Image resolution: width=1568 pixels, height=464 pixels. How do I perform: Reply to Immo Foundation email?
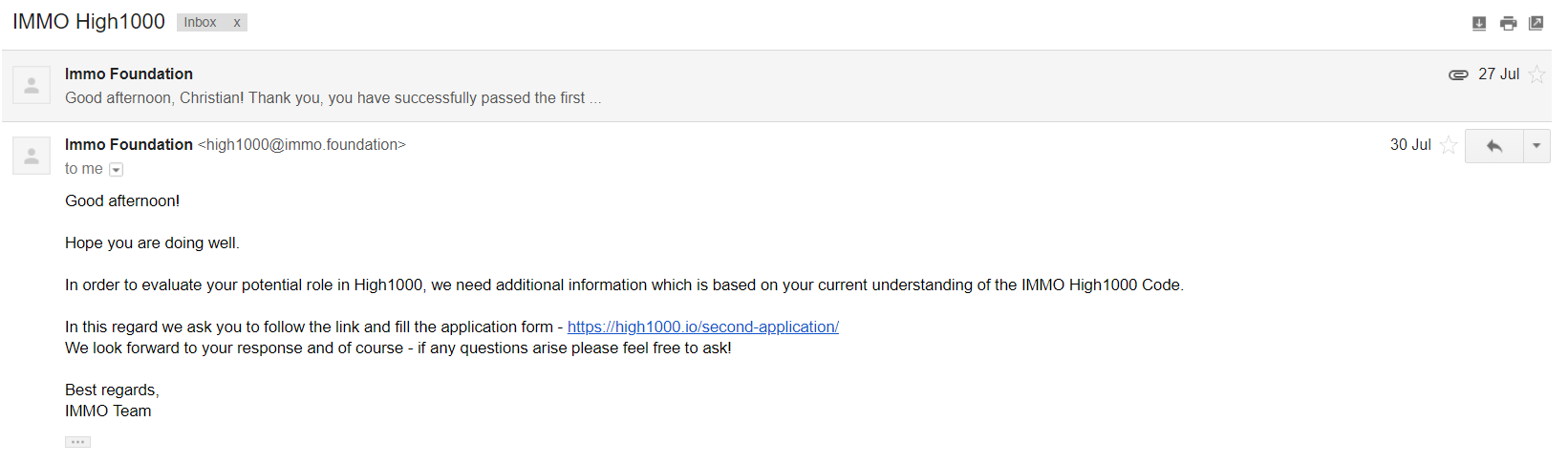(1493, 146)
